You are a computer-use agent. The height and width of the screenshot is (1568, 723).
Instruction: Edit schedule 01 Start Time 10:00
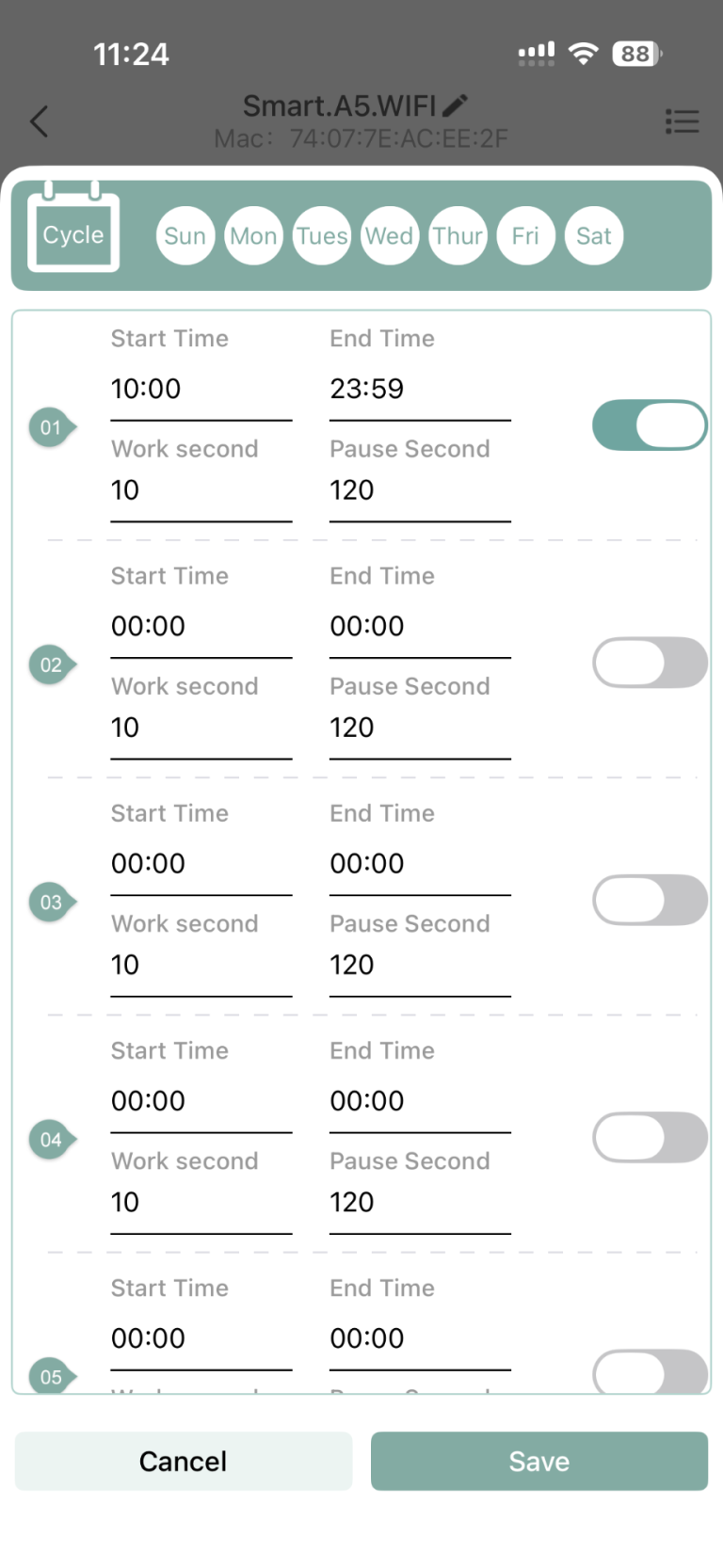201,389
